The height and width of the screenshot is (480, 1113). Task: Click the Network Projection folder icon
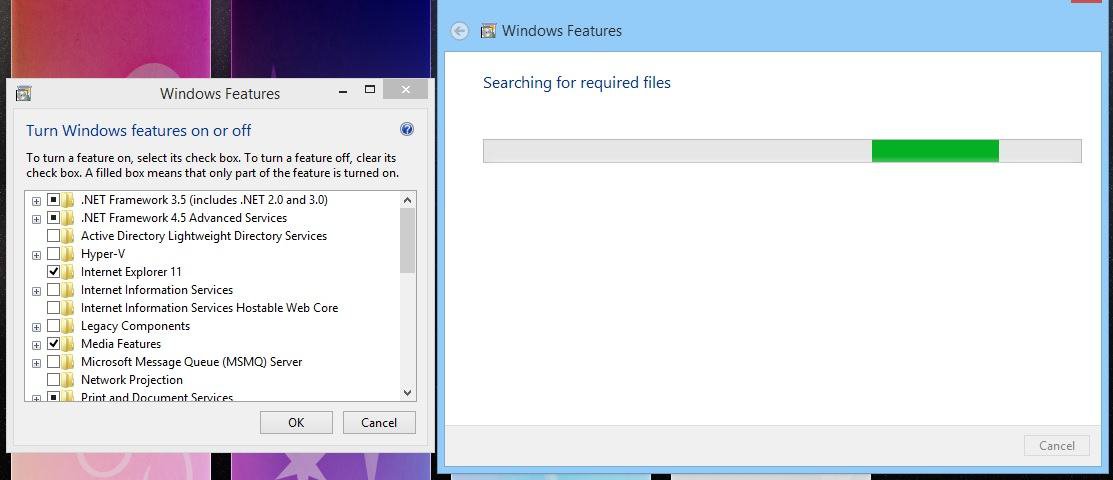coord(68,380)
